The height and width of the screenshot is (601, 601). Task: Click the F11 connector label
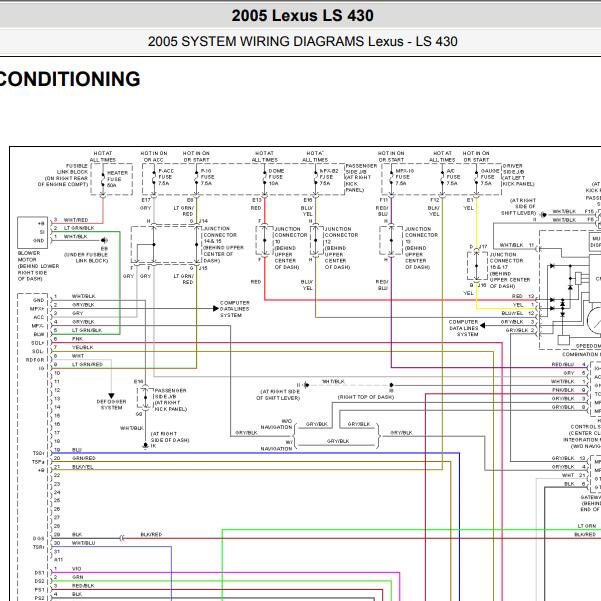click(x=383, y=200)
